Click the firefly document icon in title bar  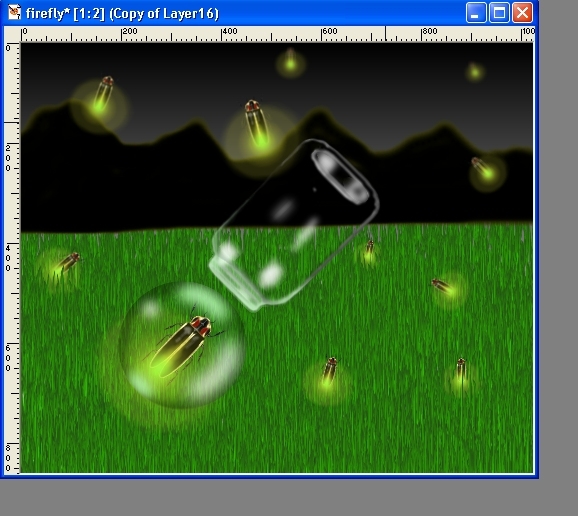tap(14, 13)
